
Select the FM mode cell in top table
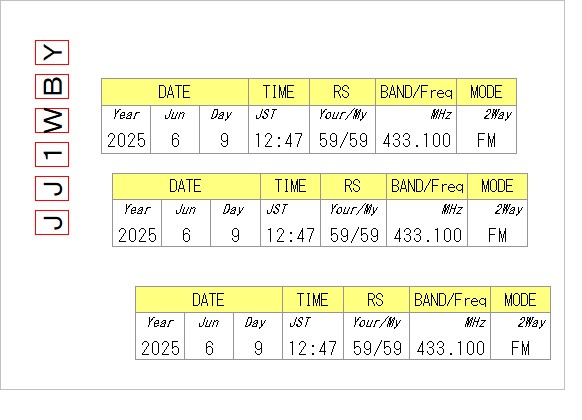coord(486,129)
